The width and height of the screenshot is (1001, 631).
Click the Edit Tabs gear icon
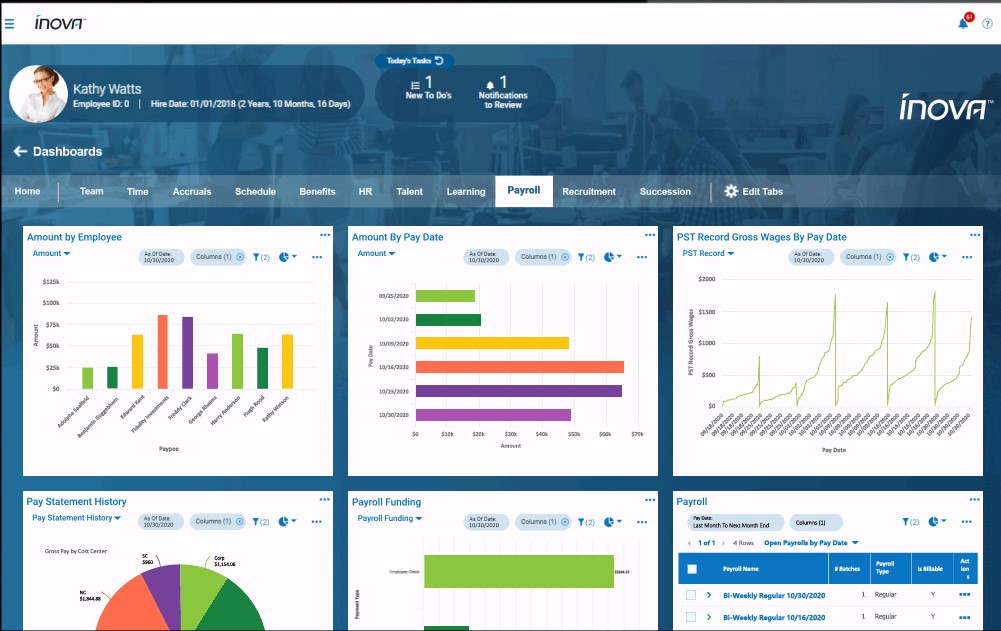point(731,191)
